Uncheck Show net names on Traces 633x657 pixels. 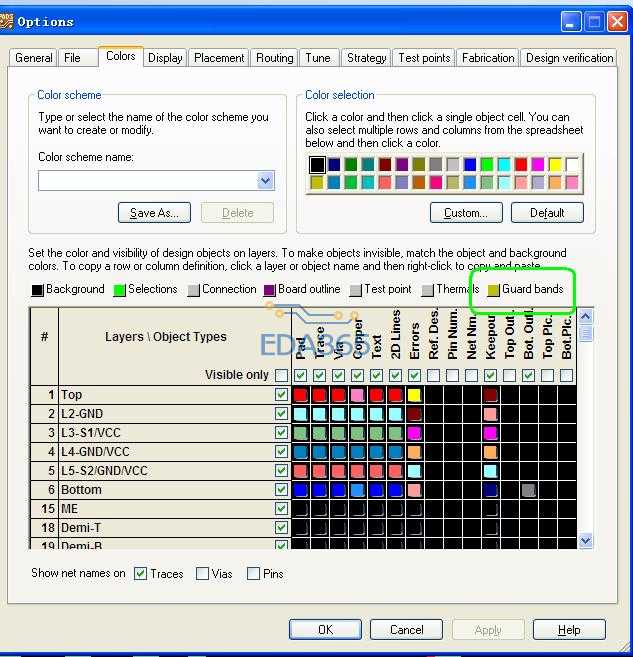140,573
